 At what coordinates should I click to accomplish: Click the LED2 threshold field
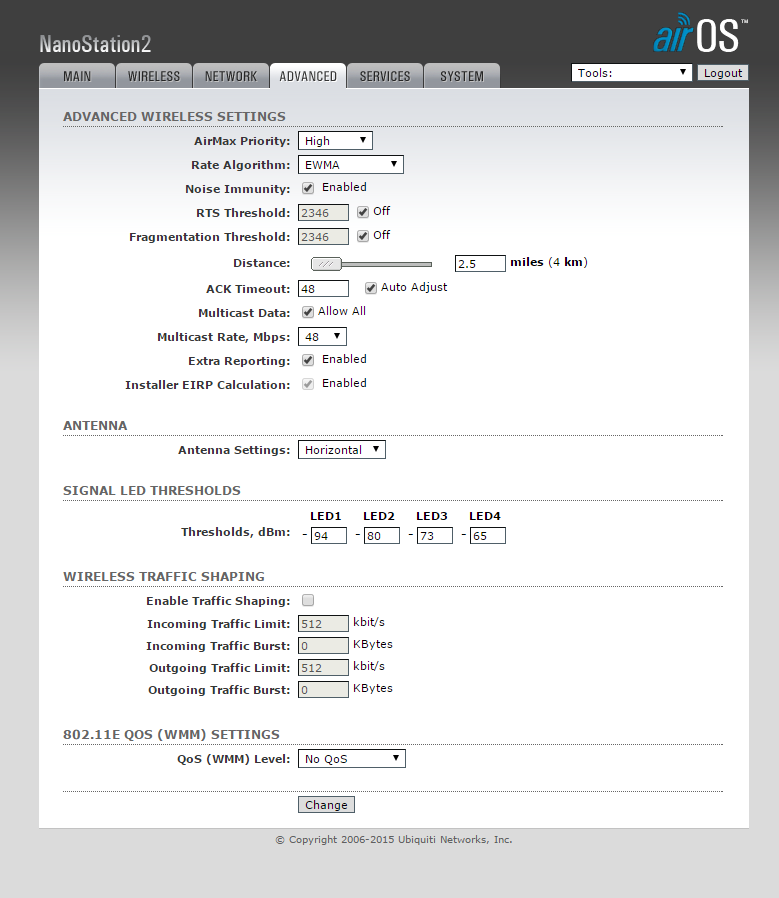(x=381, y=535)
